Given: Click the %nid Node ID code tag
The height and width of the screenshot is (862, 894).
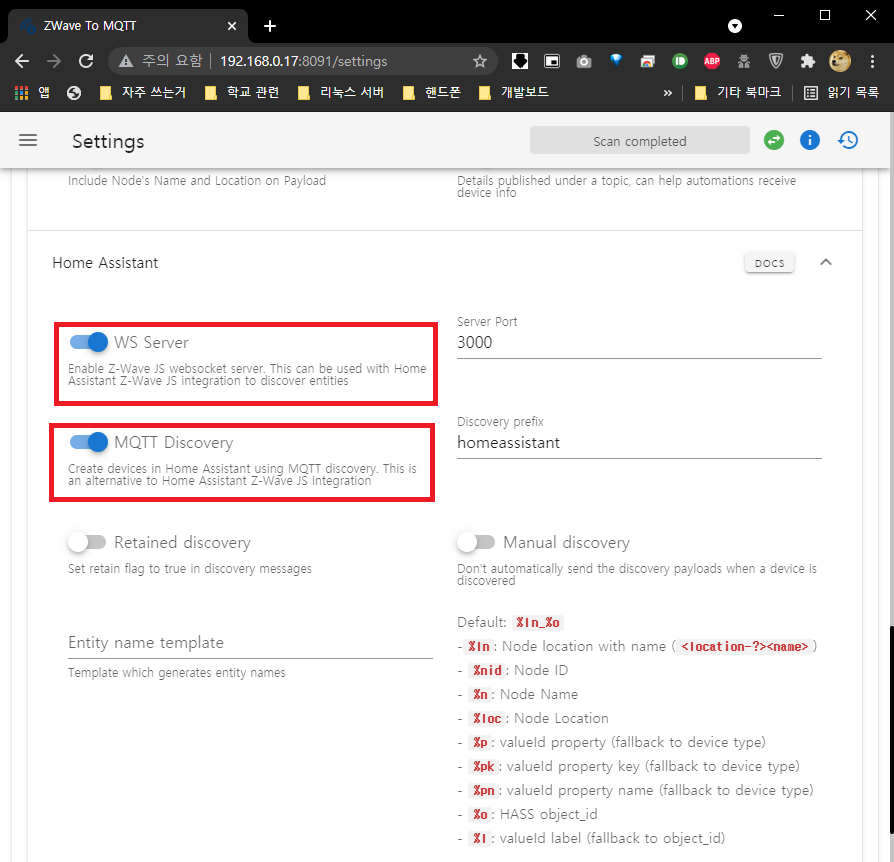Looking at the screenshot, I should [x=487, y=670].
